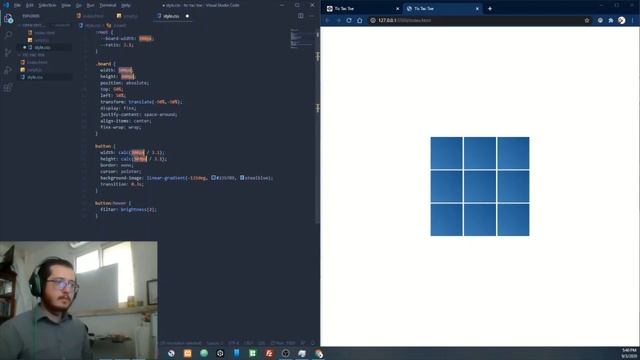
Task: Click the 'display: flex;' line
Action: click(118, 108)
